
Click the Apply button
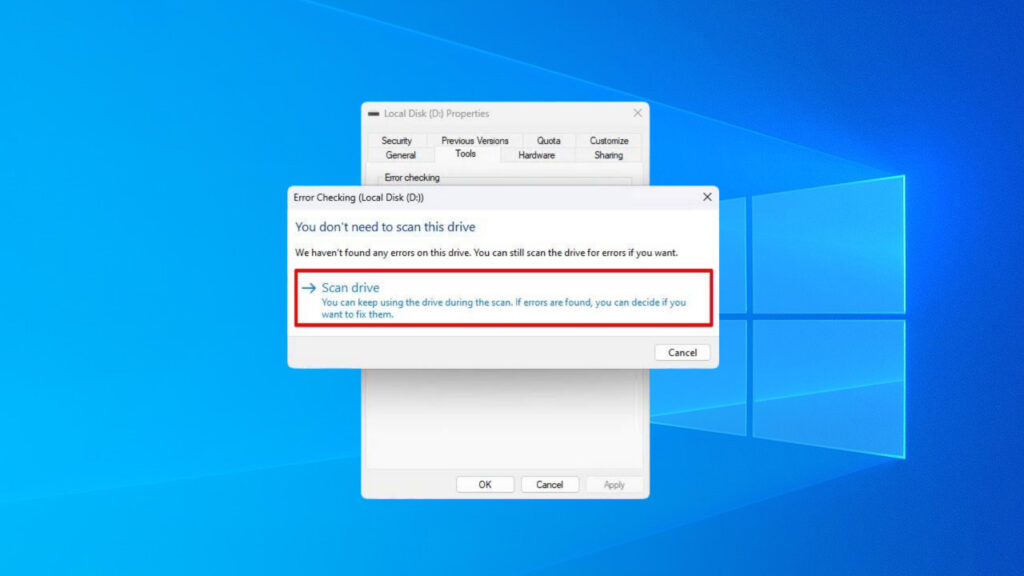click(613, 484)
